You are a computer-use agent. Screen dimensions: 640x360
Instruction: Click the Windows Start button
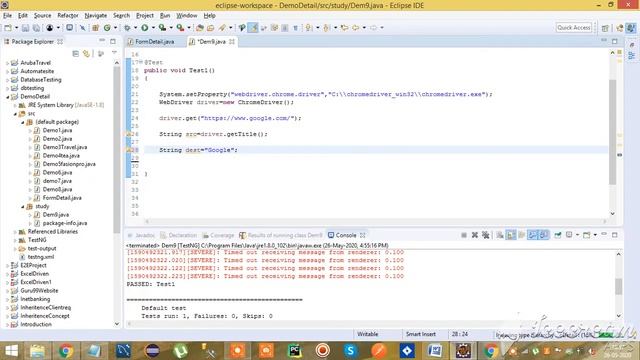[11, 351]
